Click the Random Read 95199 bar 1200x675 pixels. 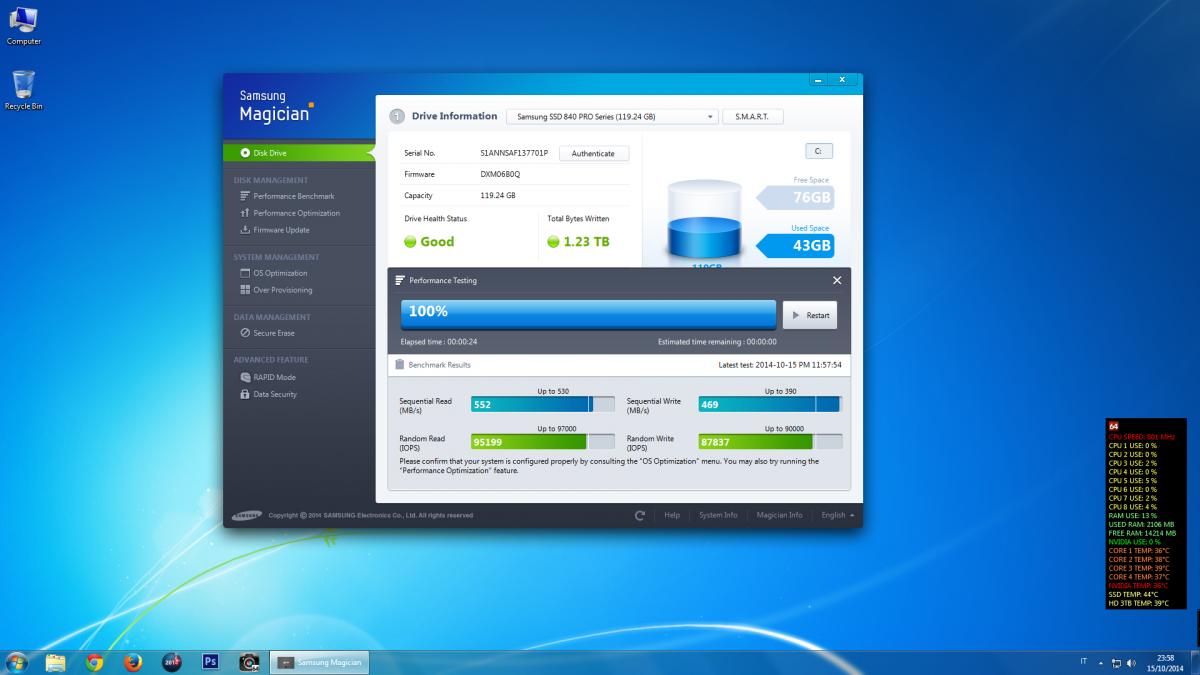(x=543, y=441)
